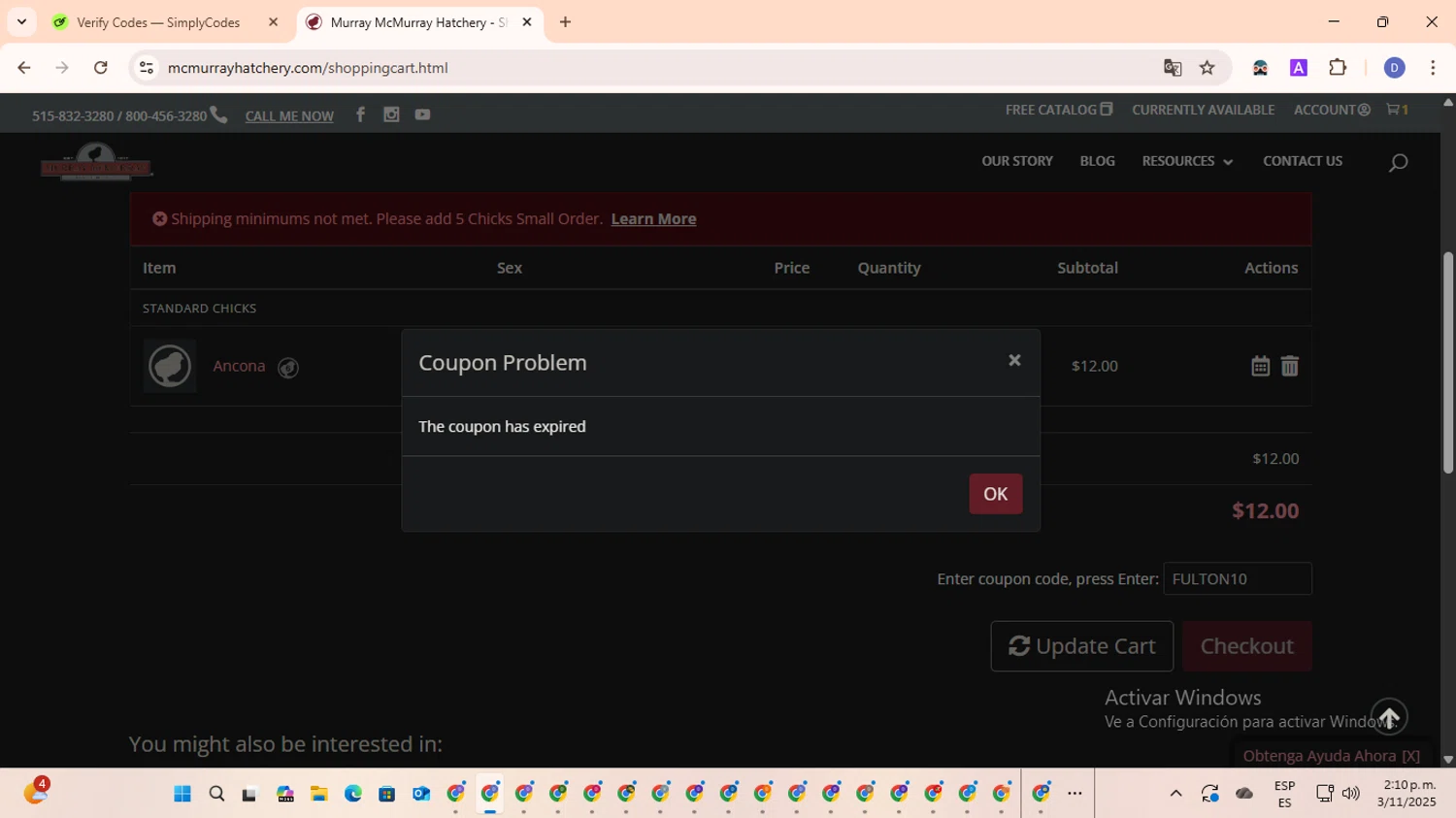
Task: Open Chrome three-dot menu
Action: (1433, 68)
